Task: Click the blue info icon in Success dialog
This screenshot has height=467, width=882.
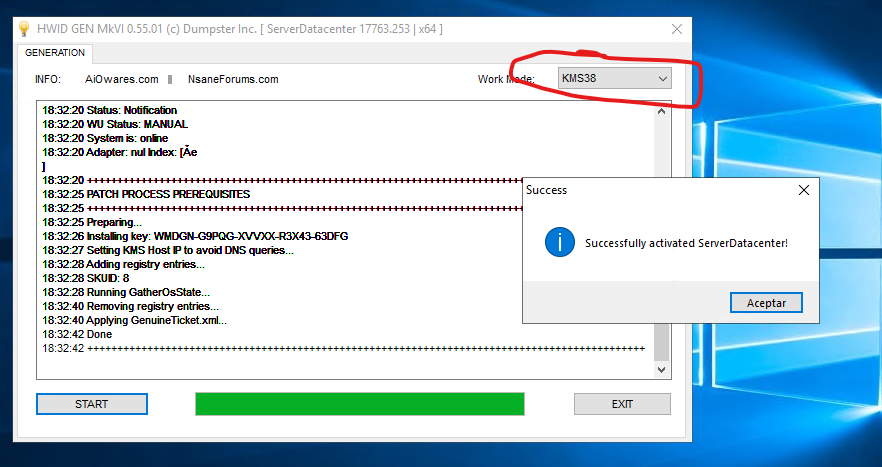Action: pyautogui.click(x=559, y=242)
